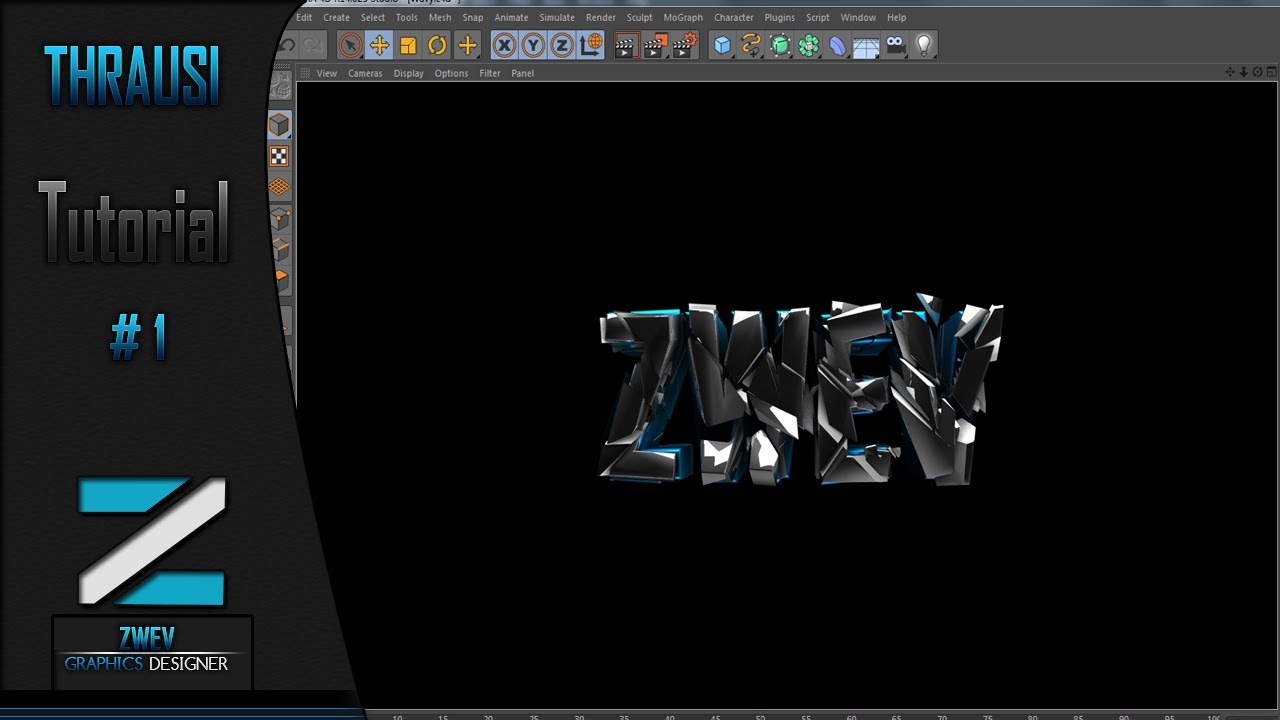The image size is (1280, 720).
Task: Open the Window menu
Action: pos(858,17)
